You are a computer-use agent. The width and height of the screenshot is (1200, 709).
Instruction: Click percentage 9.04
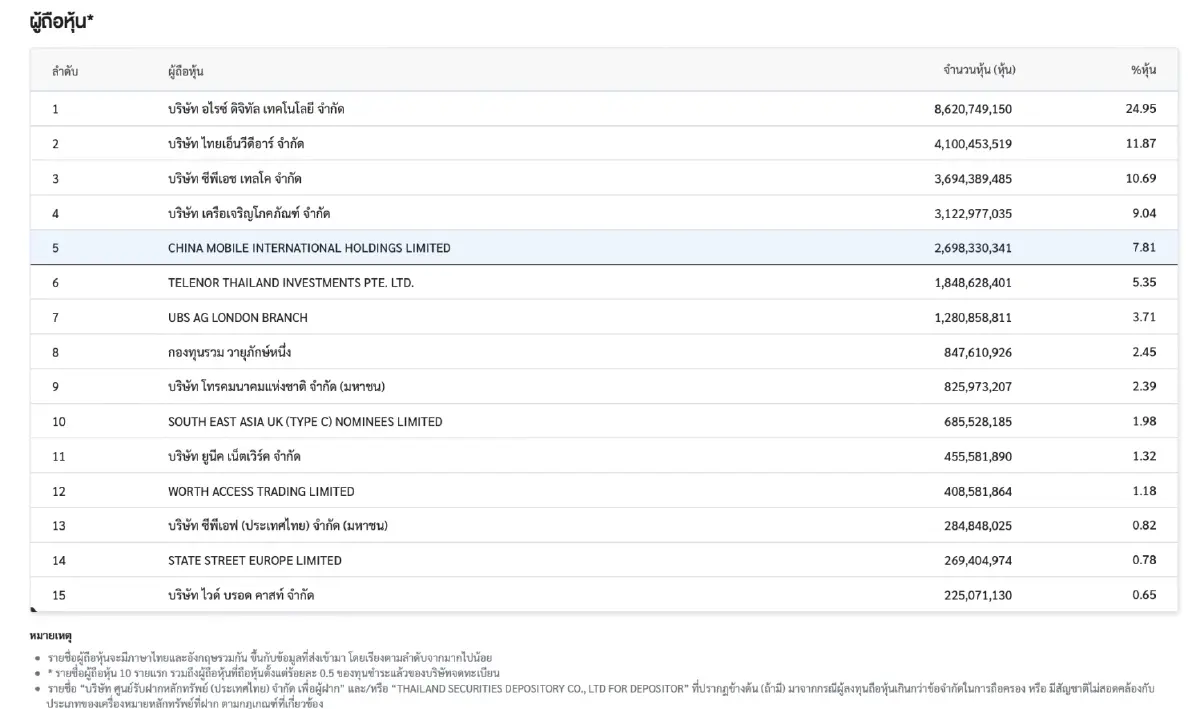point(1144,213)
